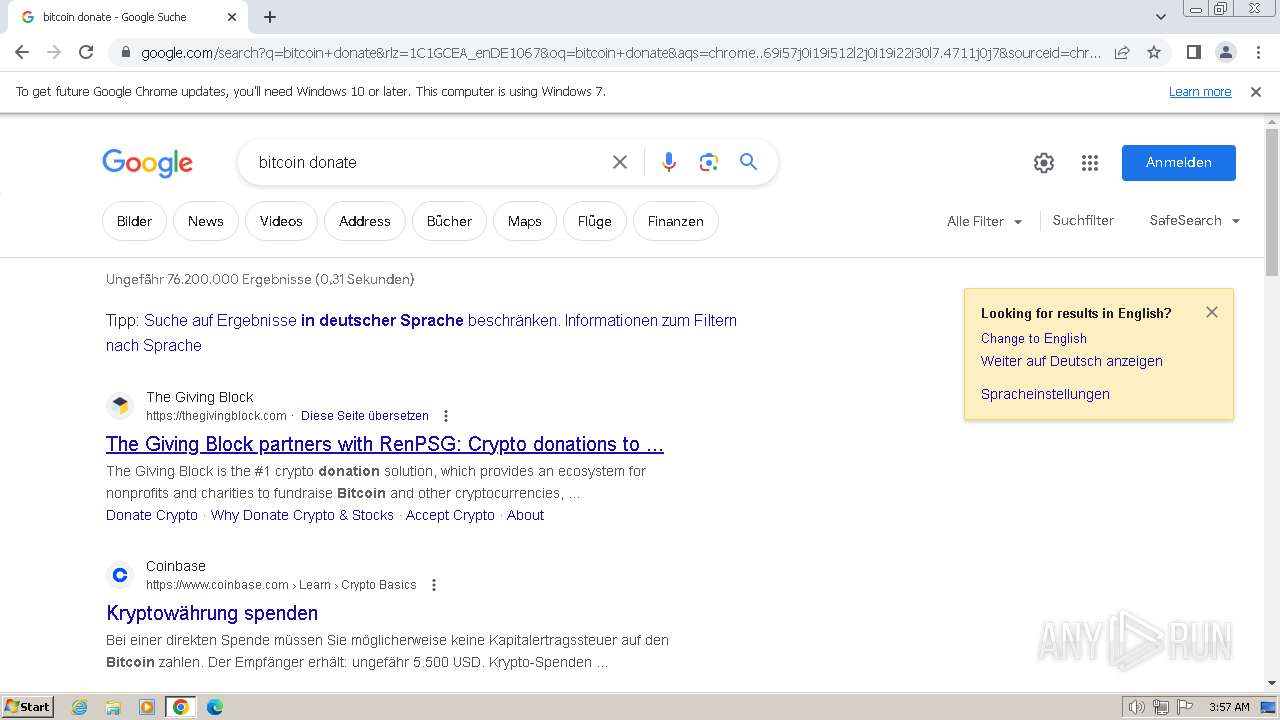The image size is (1280, 720).
Task: Launch Microsoft Edge from taskbar
Action: click(x=214, y=707)
